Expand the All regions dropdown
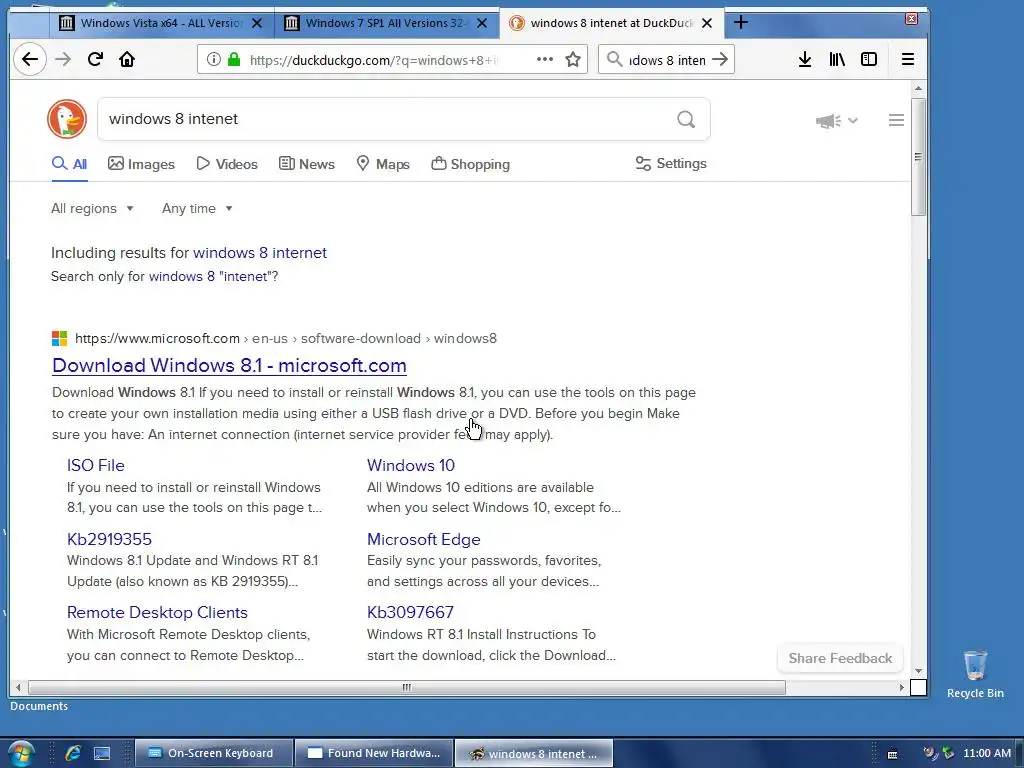 coord(92,208)
